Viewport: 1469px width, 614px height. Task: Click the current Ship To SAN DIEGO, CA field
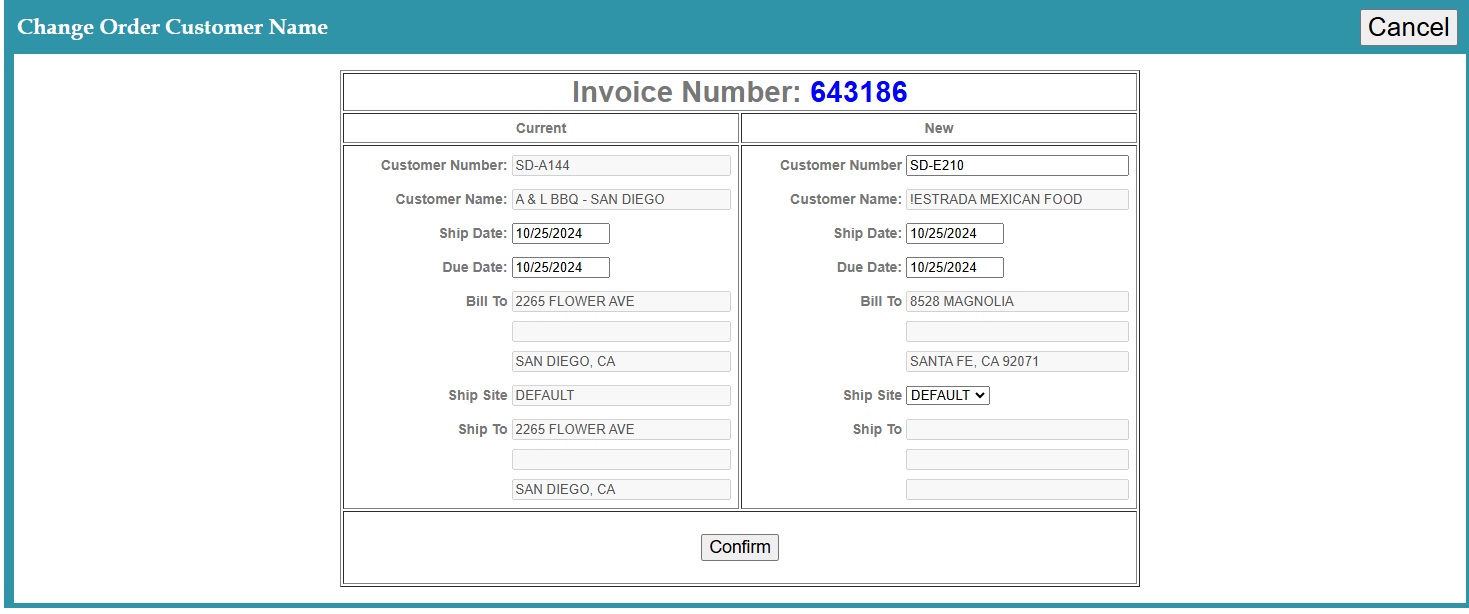620,489
